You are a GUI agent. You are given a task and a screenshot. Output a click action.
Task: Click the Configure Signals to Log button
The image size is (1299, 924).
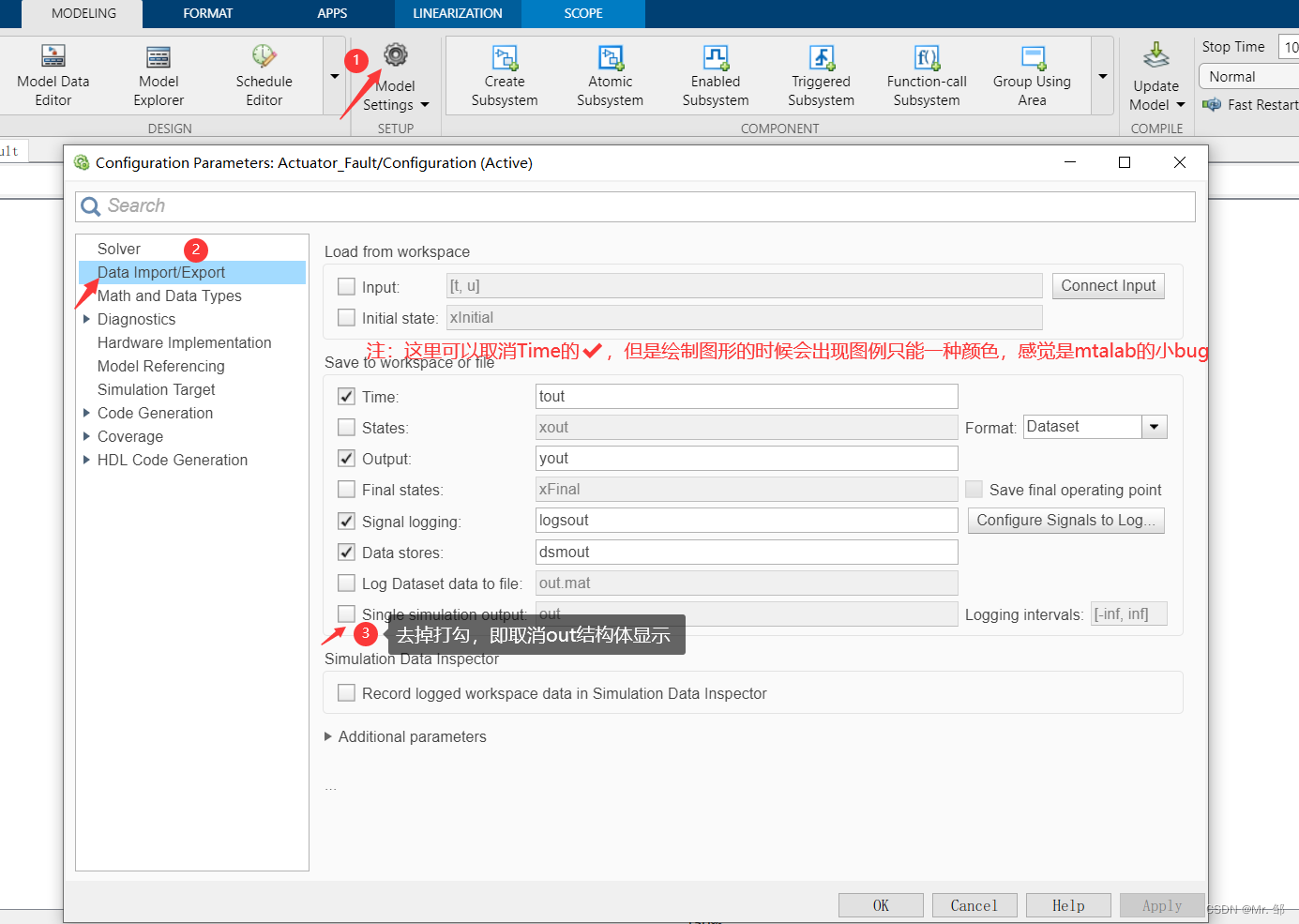pyautogui.click(x=1065, y=520)
